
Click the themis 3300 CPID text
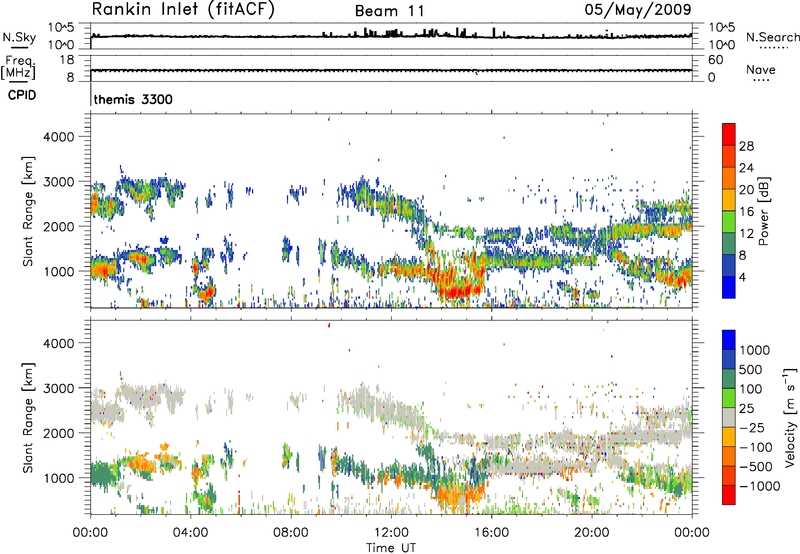[133, 99]
